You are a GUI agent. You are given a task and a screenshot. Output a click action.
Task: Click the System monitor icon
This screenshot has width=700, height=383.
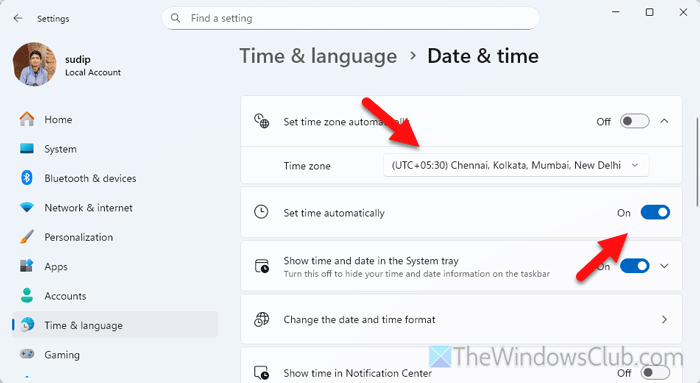click(x=27, y=149)
